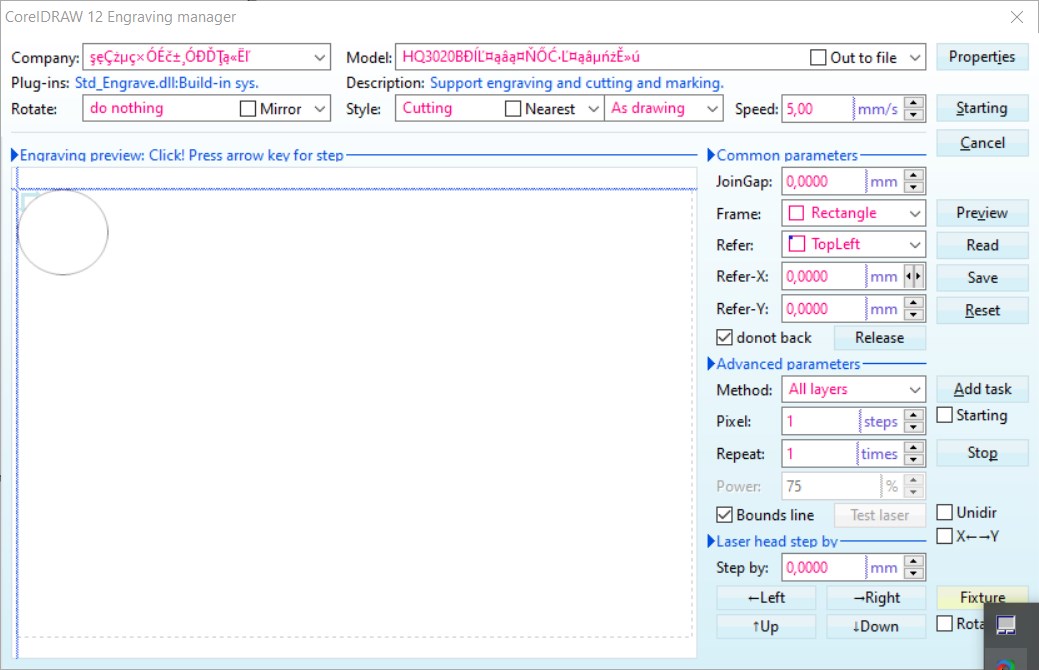Decrease Speed with the down arrow
Screen dimensions: 1039x670
tap(914, 115)
